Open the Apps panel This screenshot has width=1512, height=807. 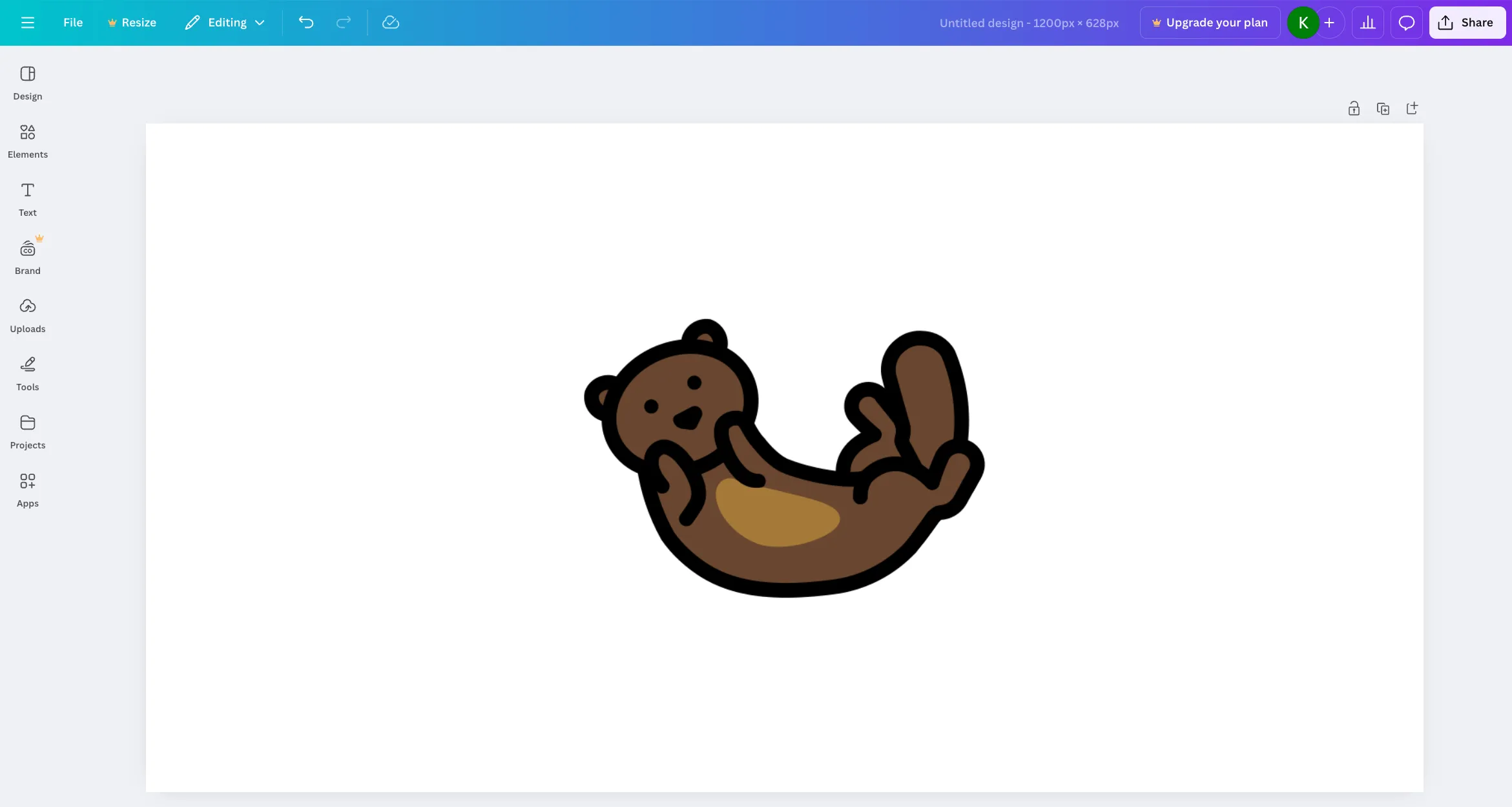tap(27, 489)
